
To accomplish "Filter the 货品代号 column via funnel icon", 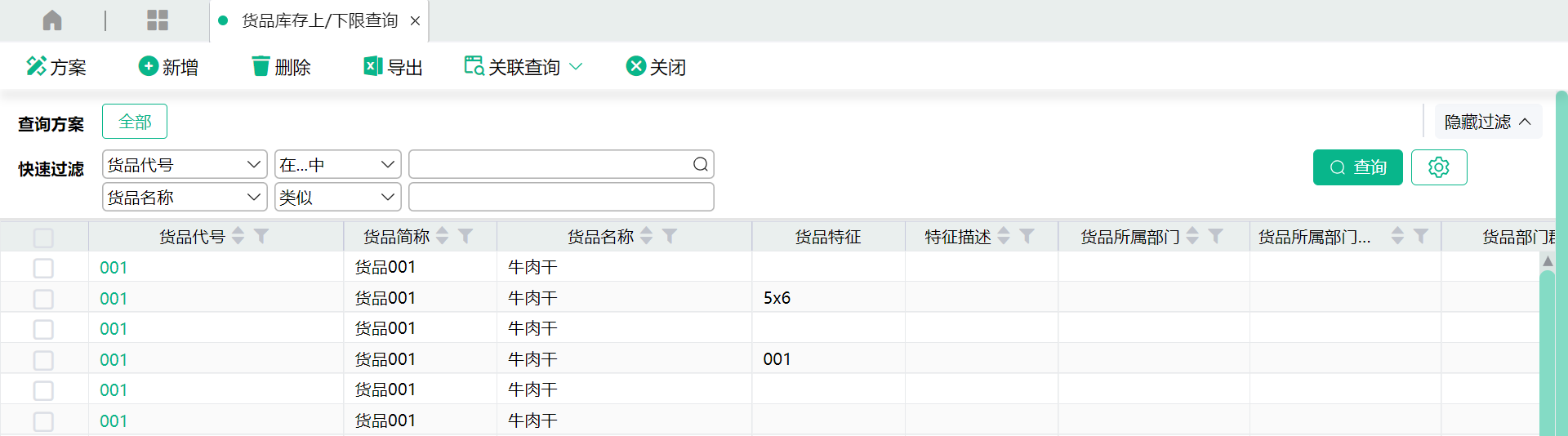I will click(x=261, y=236).
